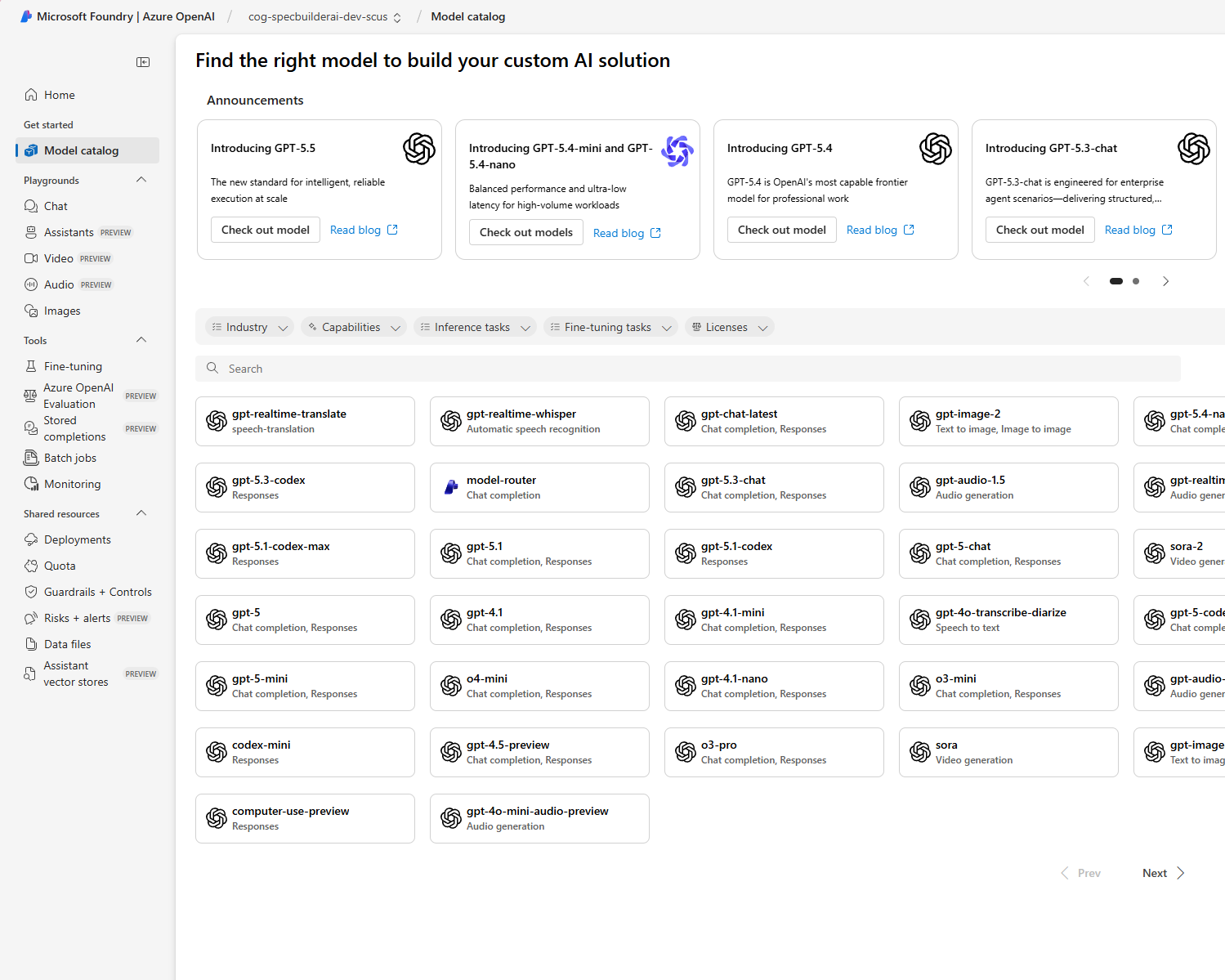Open the Capabilities filter dropdown
Image resolution: width=1225 pixels, height=980 pixels.
click(x=354, y=327)
